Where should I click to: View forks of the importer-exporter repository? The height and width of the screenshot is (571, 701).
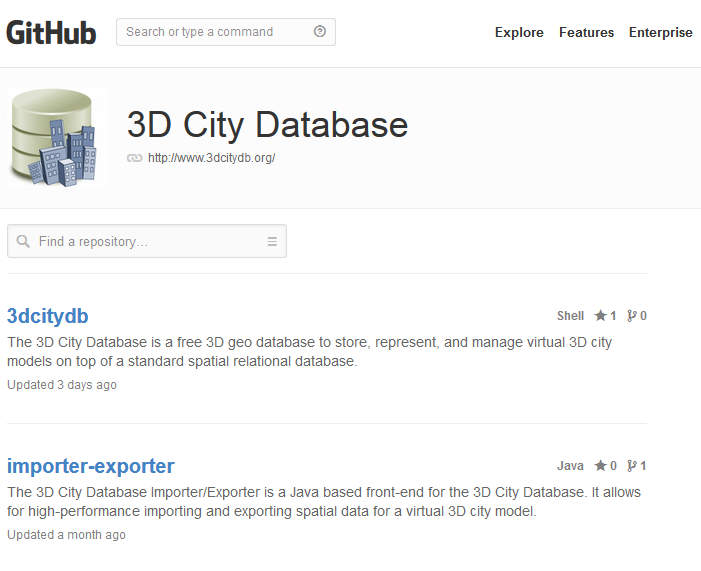point(637,465)
